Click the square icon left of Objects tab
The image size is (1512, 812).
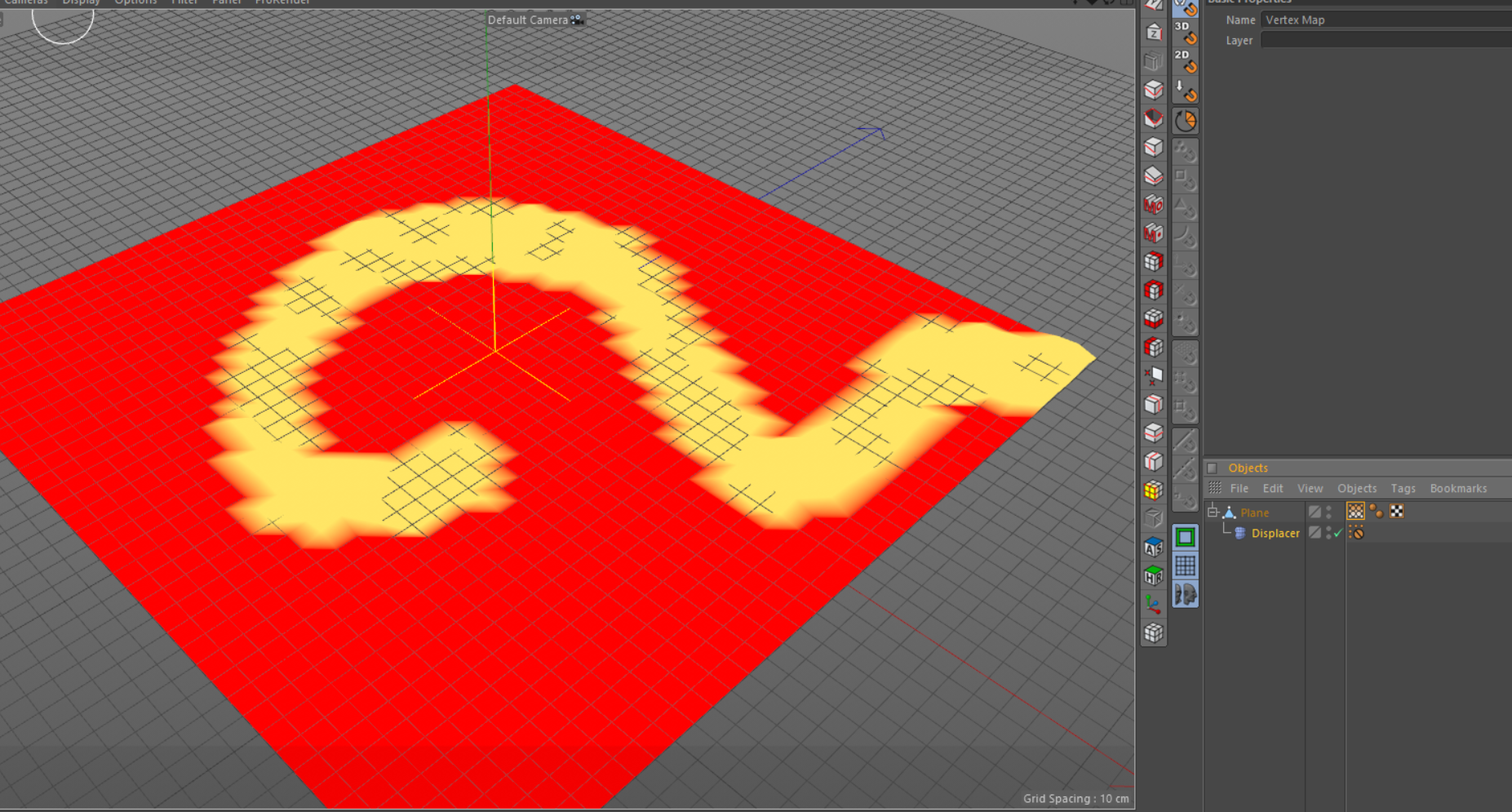[1213, 468]
